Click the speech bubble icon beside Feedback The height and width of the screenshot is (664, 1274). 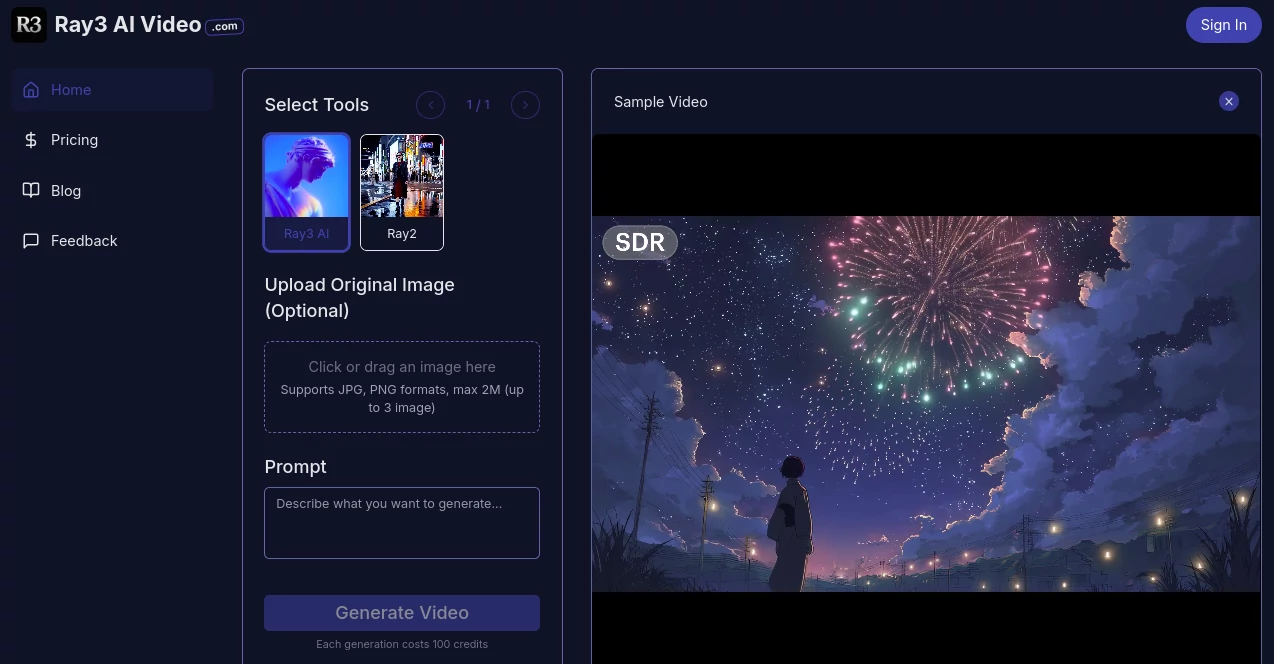pyautogui.click(x=30, y=240)
